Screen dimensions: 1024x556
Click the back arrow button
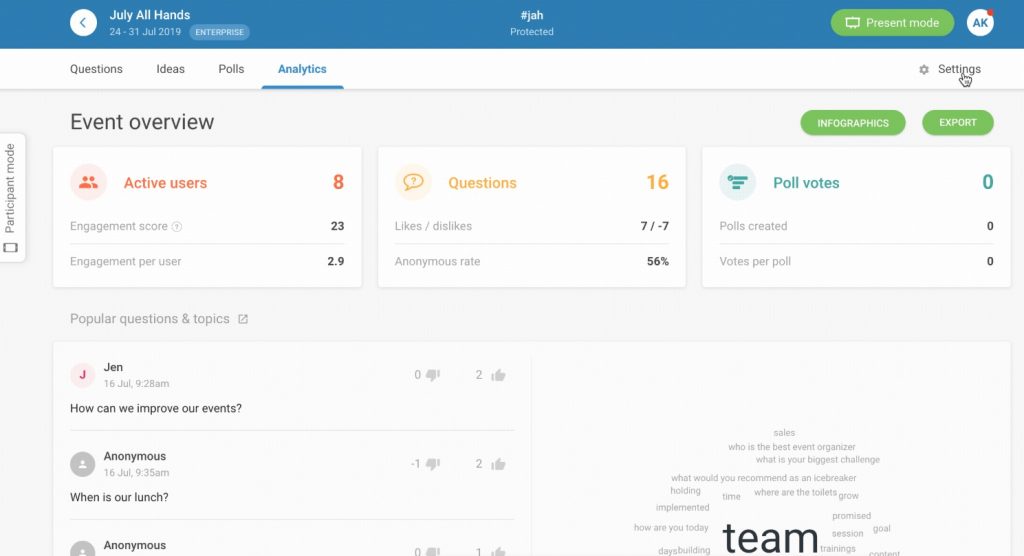point(83,22)
